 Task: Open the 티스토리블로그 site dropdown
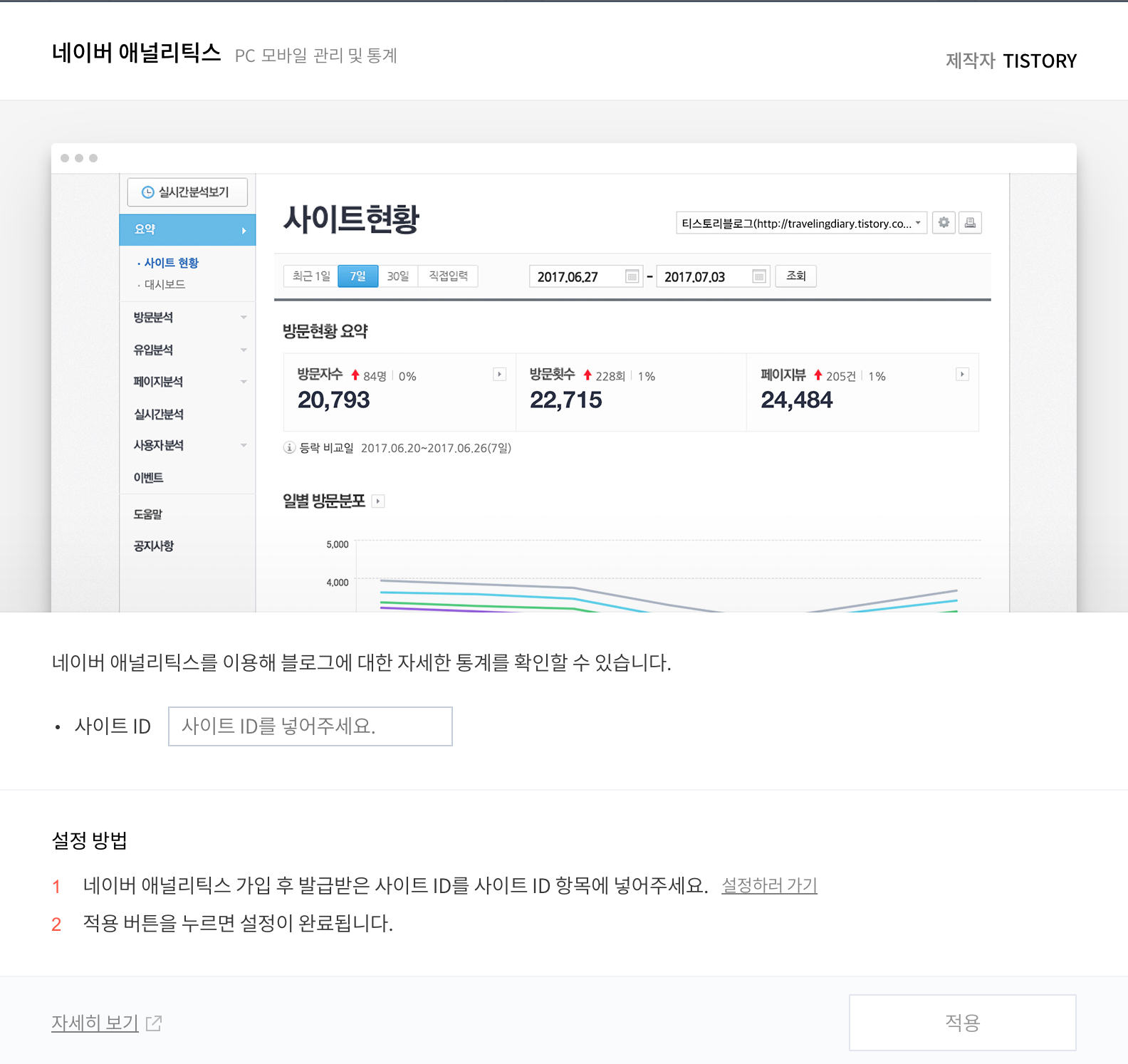(801, 223)
